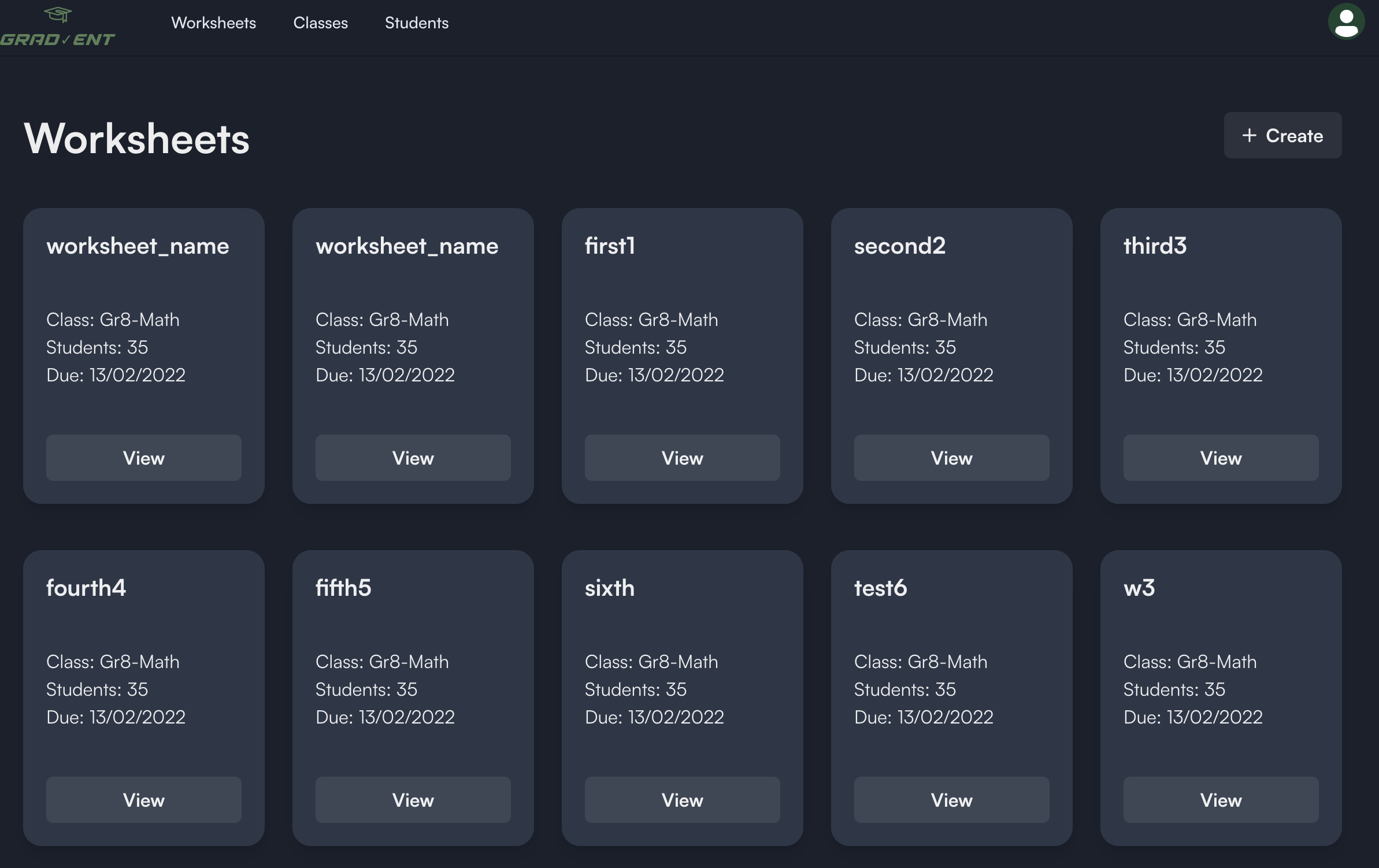Open View for test6 worksheet

tap(951, 800)
